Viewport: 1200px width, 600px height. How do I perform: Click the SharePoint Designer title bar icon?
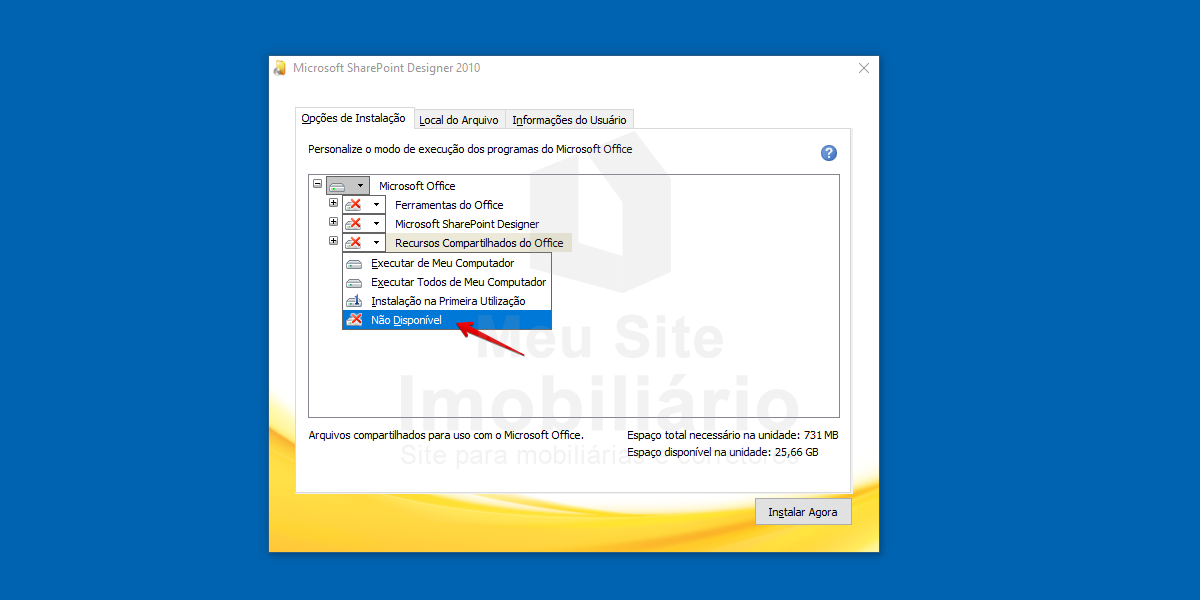click(x=280, y=68)
